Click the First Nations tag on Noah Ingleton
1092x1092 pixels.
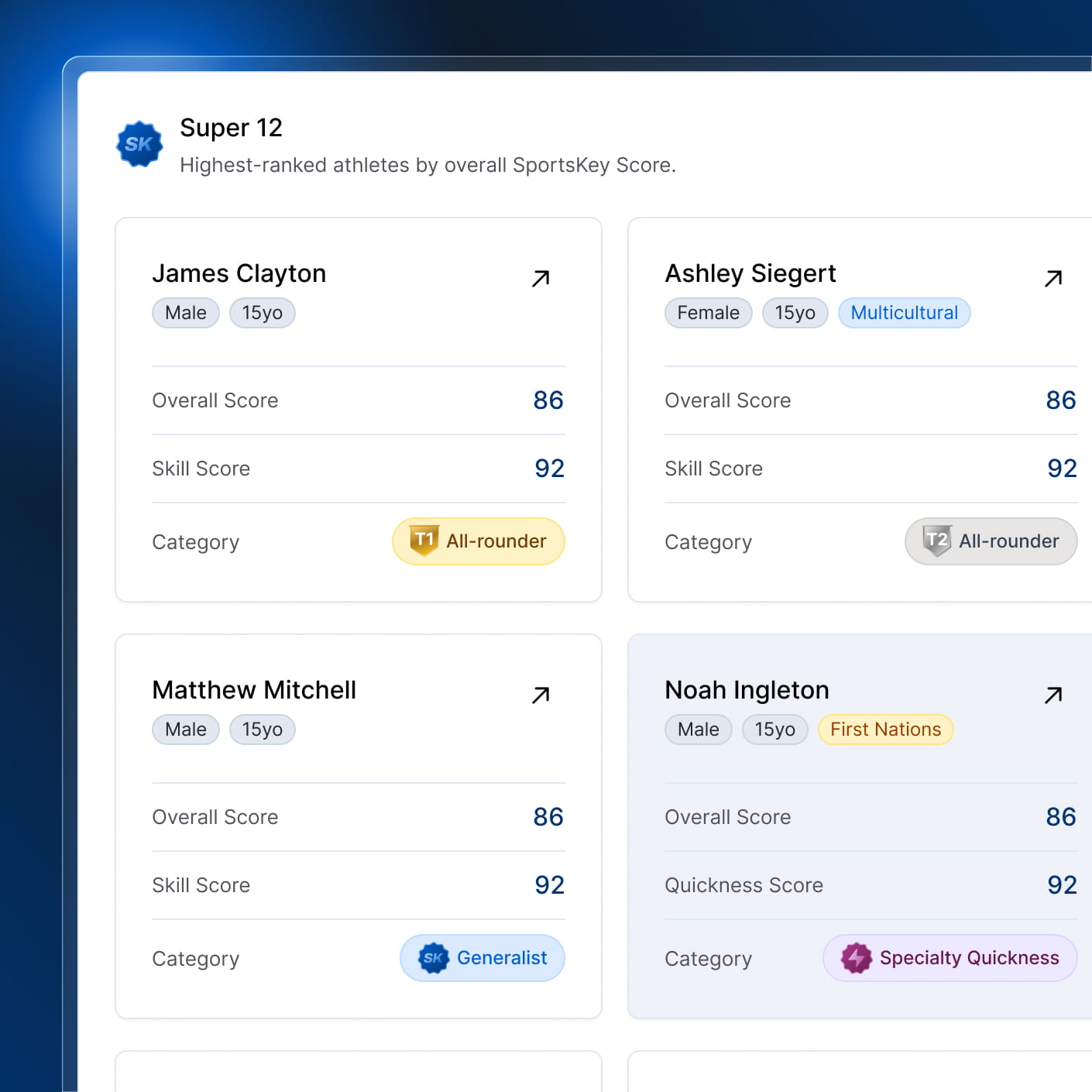point(886,730)
